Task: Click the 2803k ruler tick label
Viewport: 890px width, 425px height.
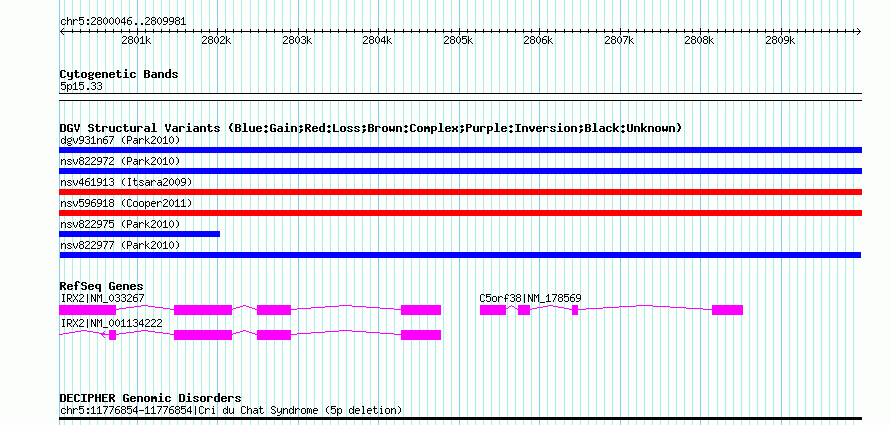Action: pyautogui.click(x=297, y=41)
